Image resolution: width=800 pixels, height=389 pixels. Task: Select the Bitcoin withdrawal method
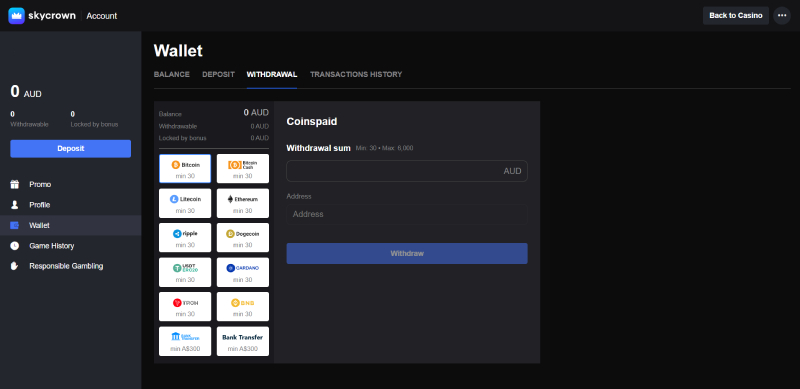click(x=185, y=168)
